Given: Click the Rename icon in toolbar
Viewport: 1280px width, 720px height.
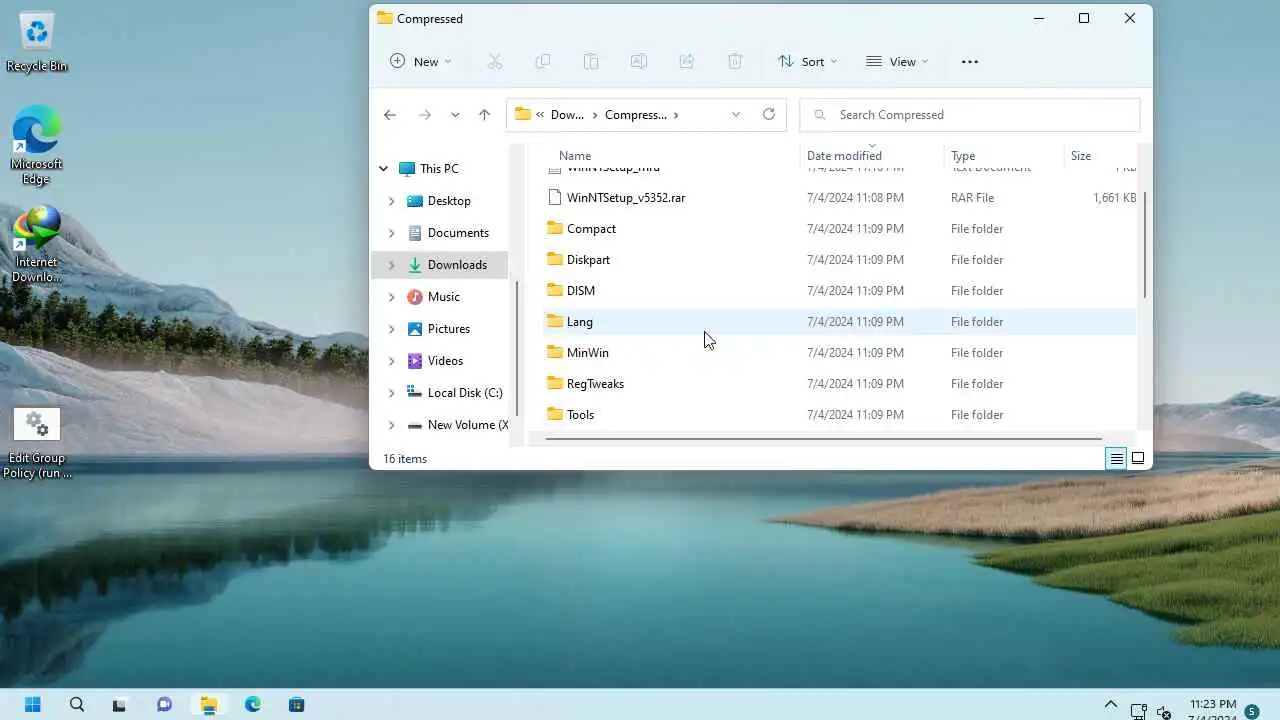Looking at the screenshot, I should point(639,61).
